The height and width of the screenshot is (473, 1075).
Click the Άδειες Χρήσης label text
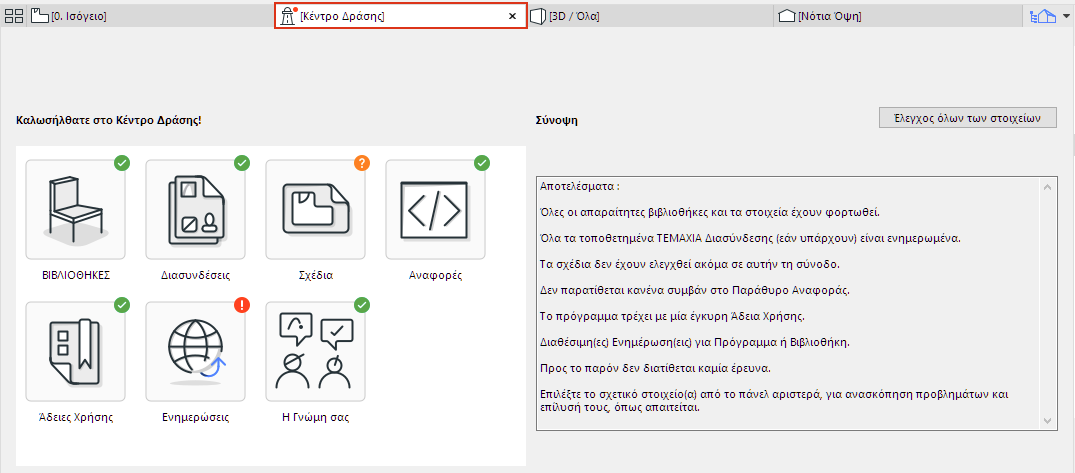coord(75,417)
